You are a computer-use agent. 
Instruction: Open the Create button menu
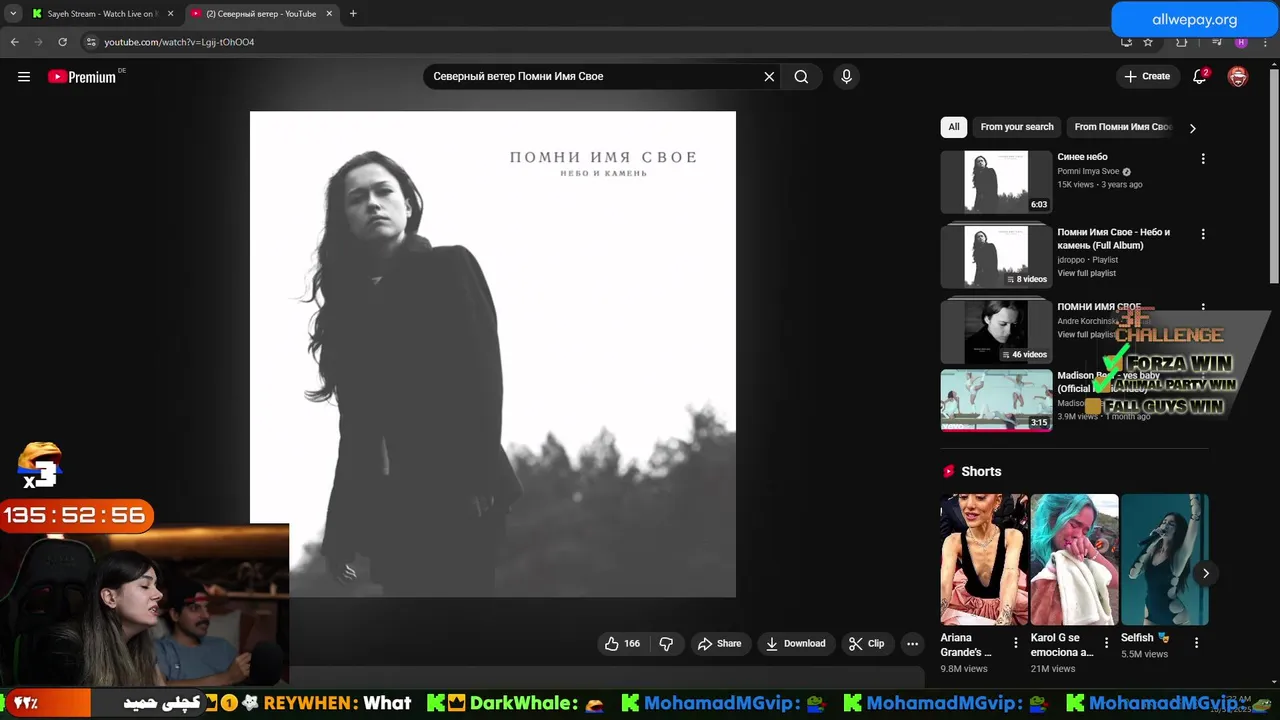[x=1147, y=77]
